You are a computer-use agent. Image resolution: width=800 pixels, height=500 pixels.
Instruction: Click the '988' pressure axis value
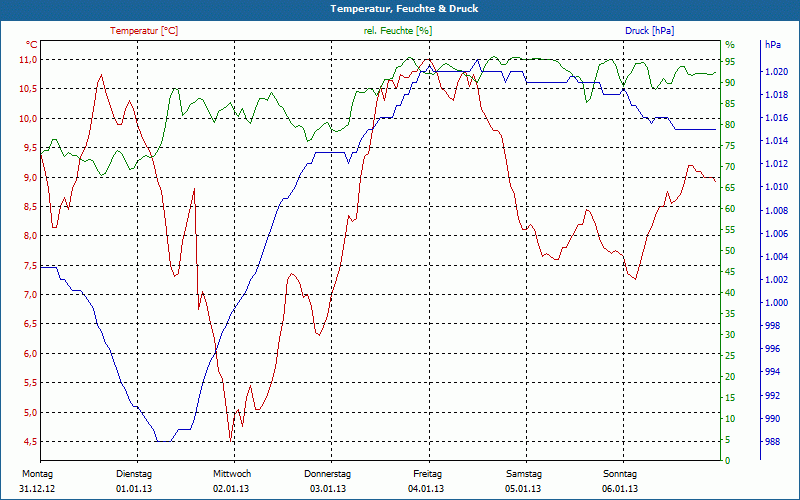(x=772, y=442)
